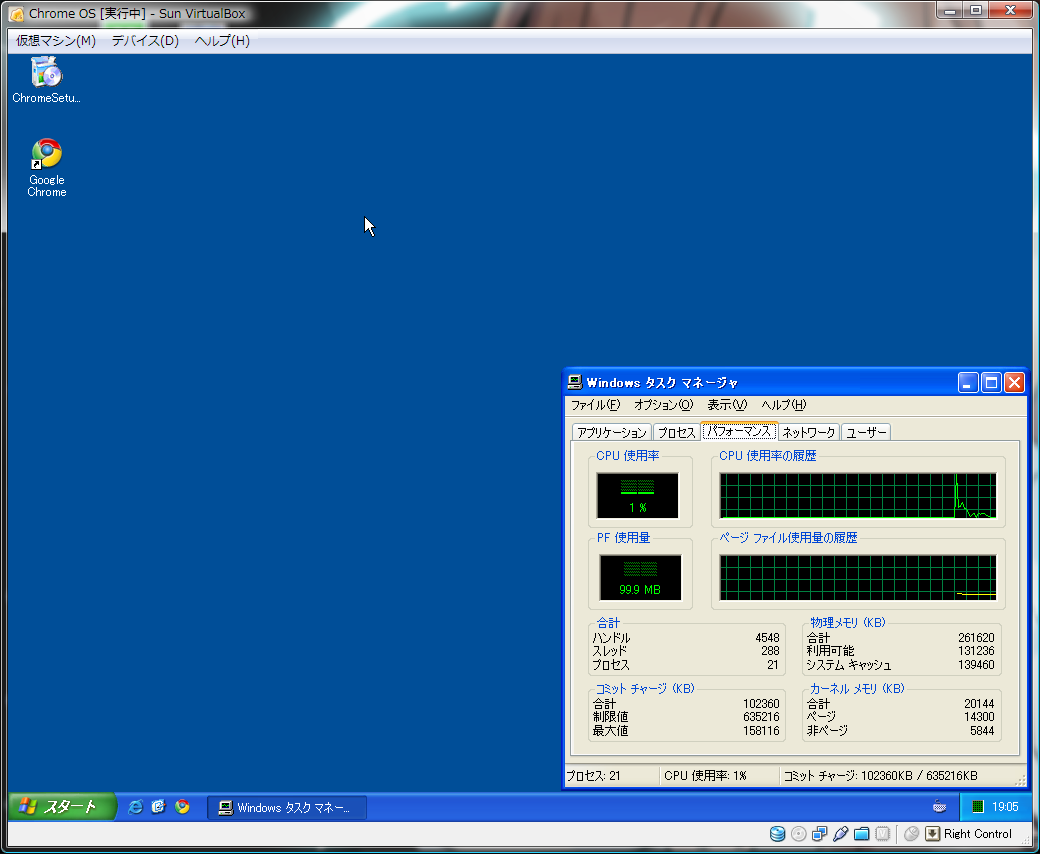Image resolution: width=1040 pixels, height=854 pixels.
Task: Click the 最大値 value 158116
Action: (761, 731)
